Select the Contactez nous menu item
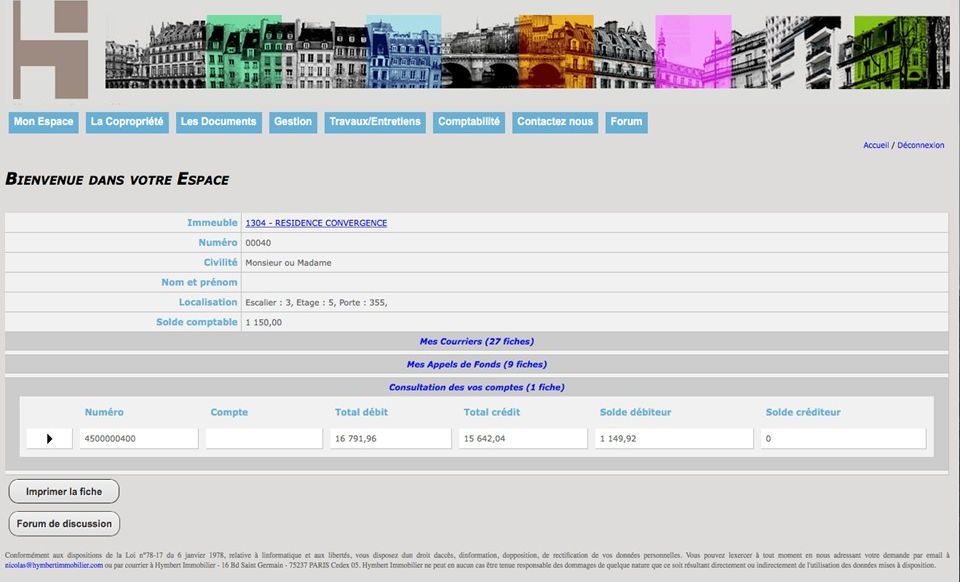This screenshot has height=582, width=960. 555,122
